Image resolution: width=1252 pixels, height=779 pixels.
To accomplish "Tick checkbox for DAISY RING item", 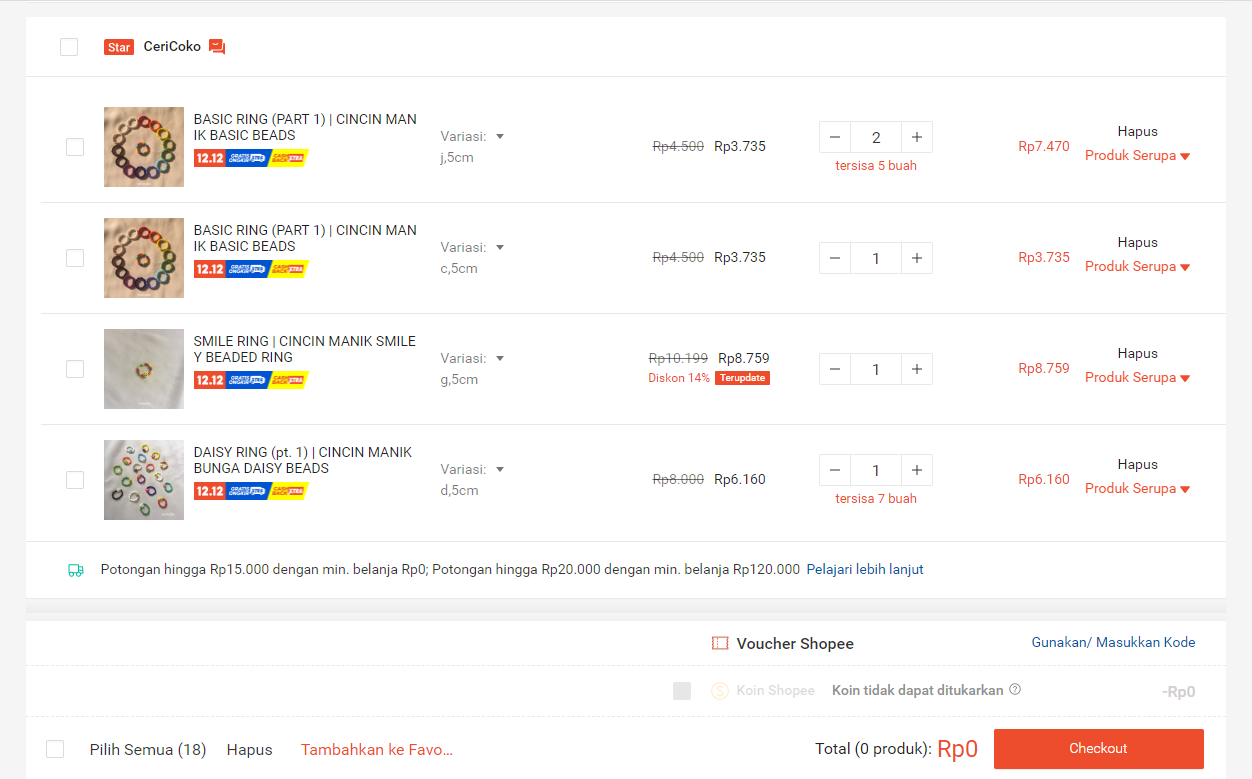I will pos(75,480).
